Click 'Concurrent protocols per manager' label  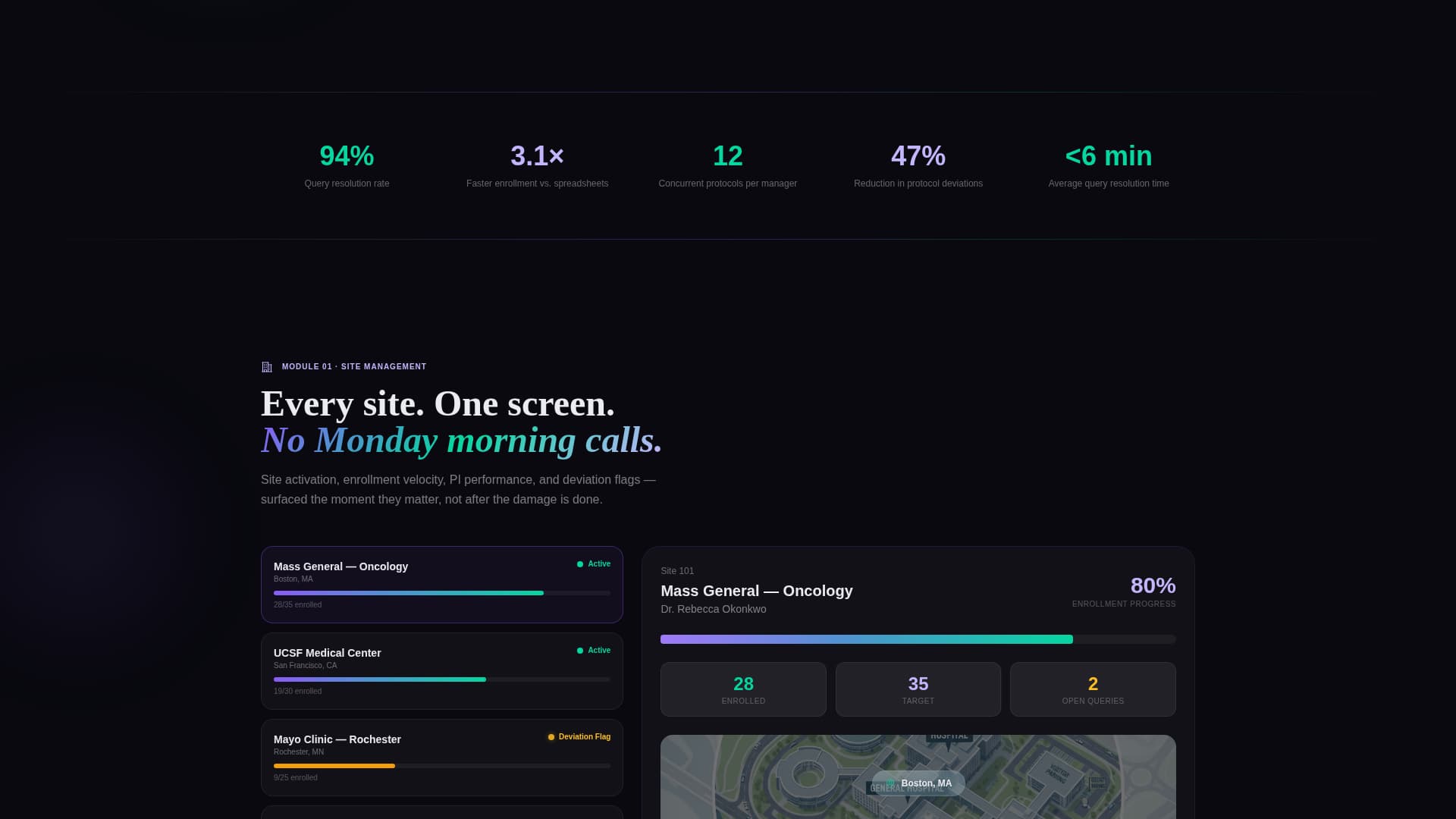[728, 184]
